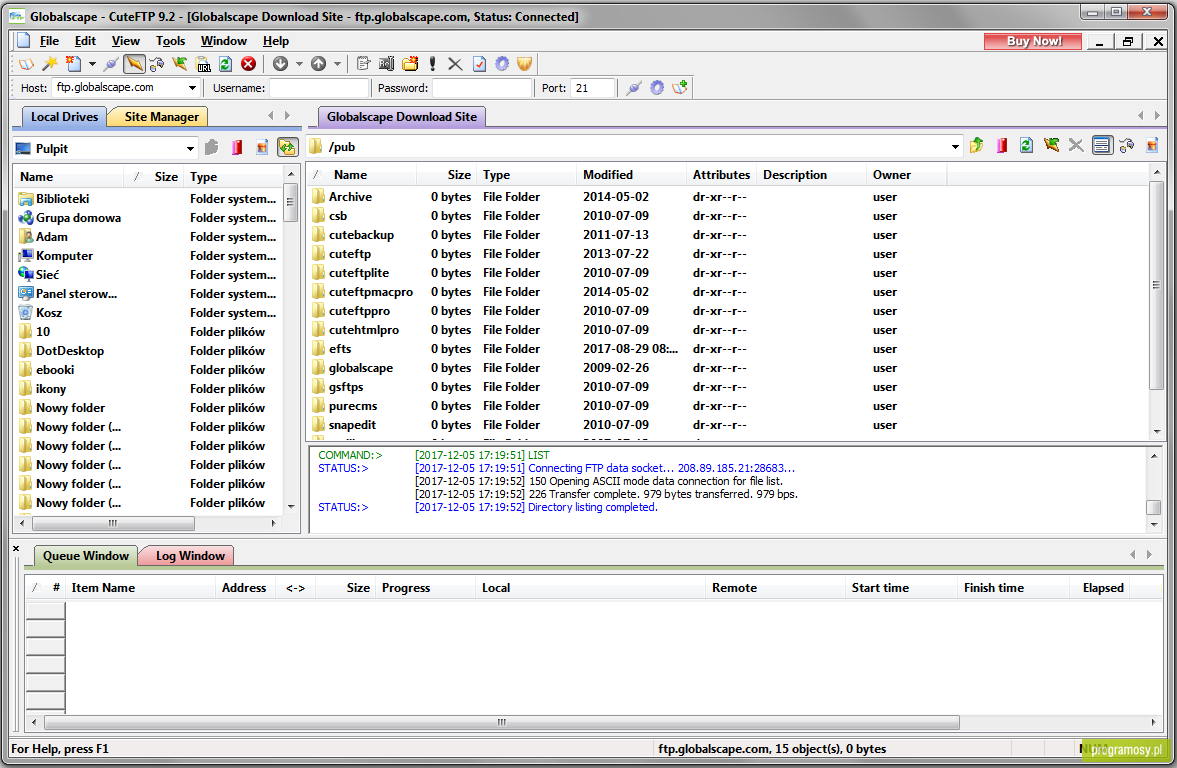Screen dimensions: 1177x768
Task: Sort remote list by Owner column header
Action: 906,175
